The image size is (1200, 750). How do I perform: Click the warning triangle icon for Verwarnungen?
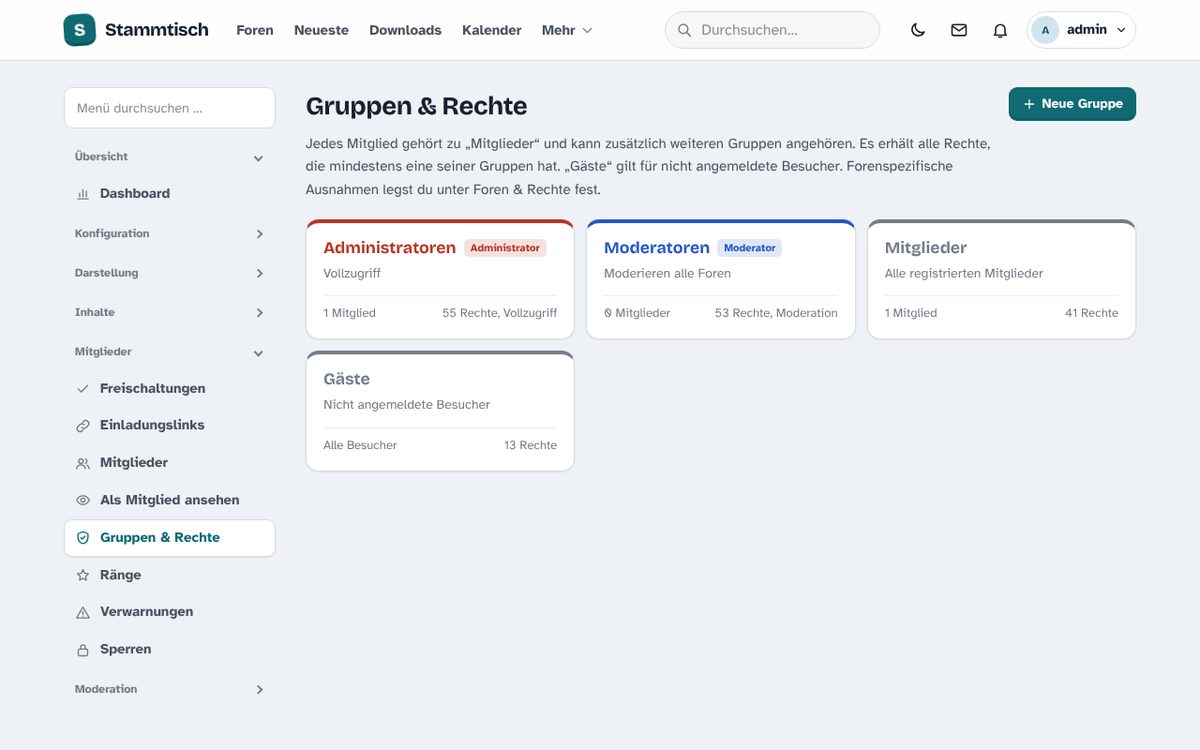pyautogui.click(x=83, y=612)
